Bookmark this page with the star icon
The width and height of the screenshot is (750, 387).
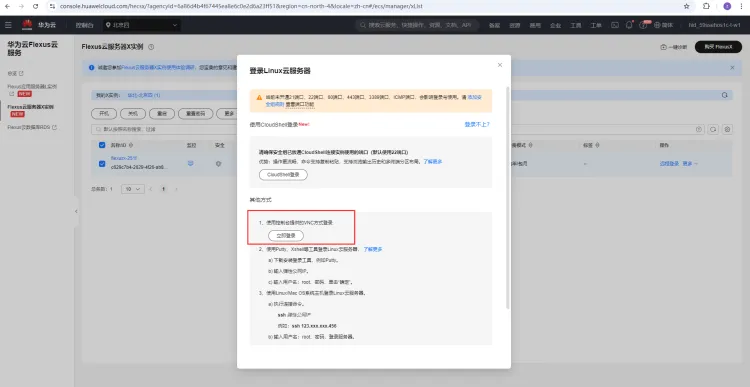[x=687, y=6]
